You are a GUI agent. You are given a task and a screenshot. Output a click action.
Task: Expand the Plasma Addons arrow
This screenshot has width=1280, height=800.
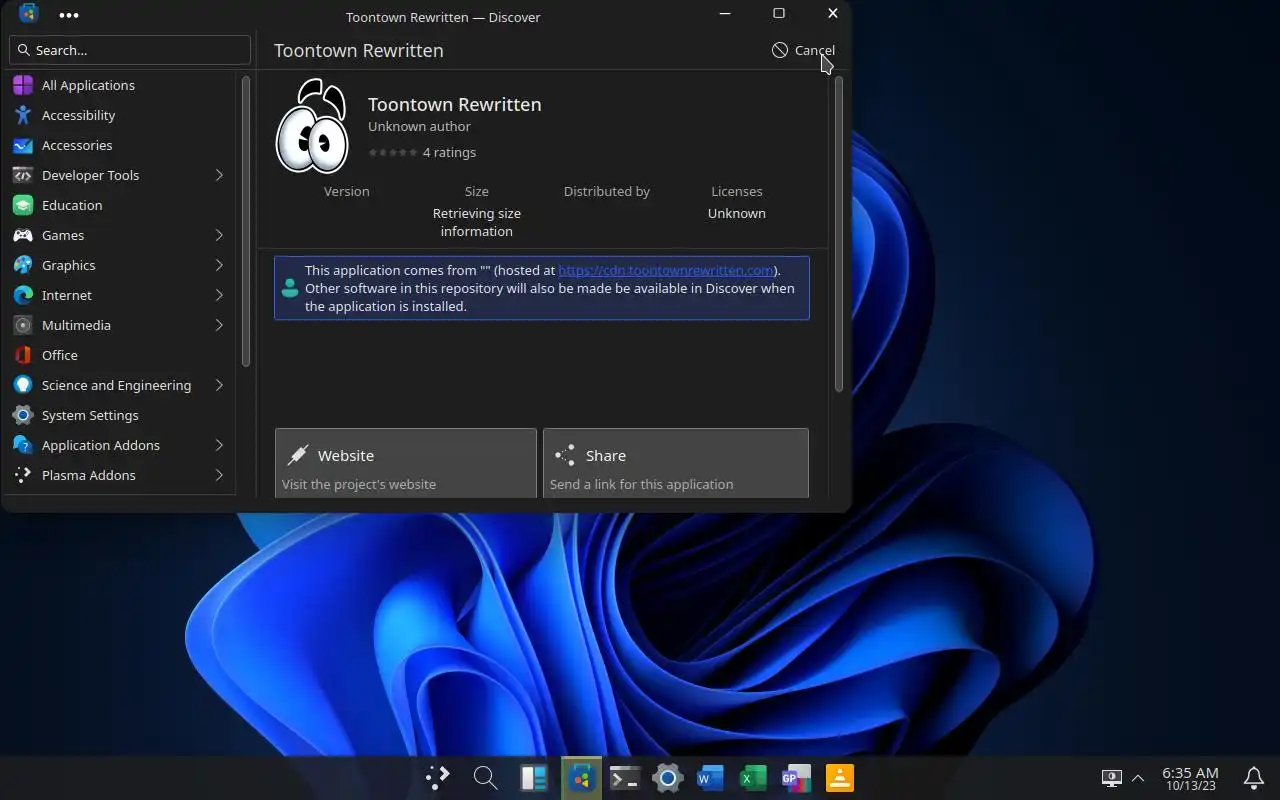pos(219,475)
